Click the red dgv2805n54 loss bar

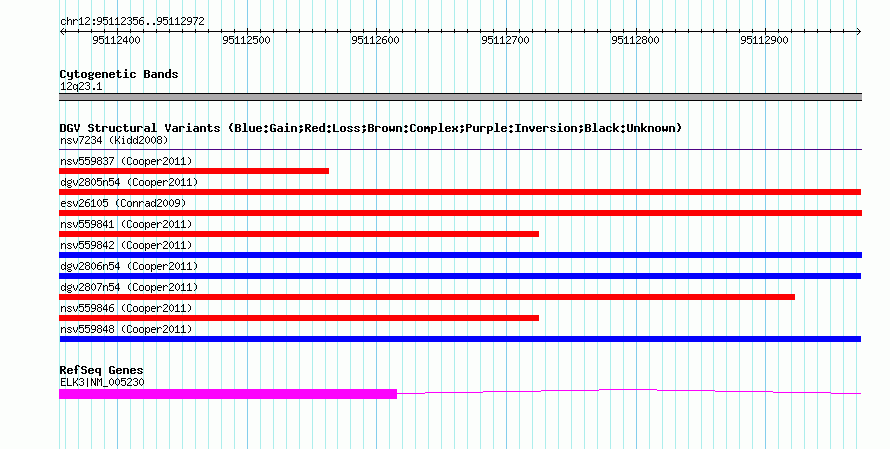point(460,192)
